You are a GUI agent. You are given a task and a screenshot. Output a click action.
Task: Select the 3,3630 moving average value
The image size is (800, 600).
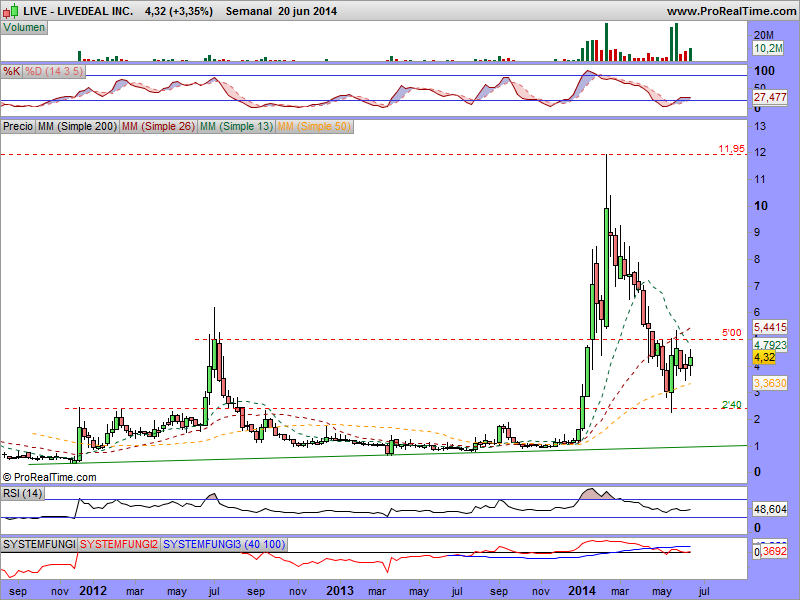tap(770, 383)
